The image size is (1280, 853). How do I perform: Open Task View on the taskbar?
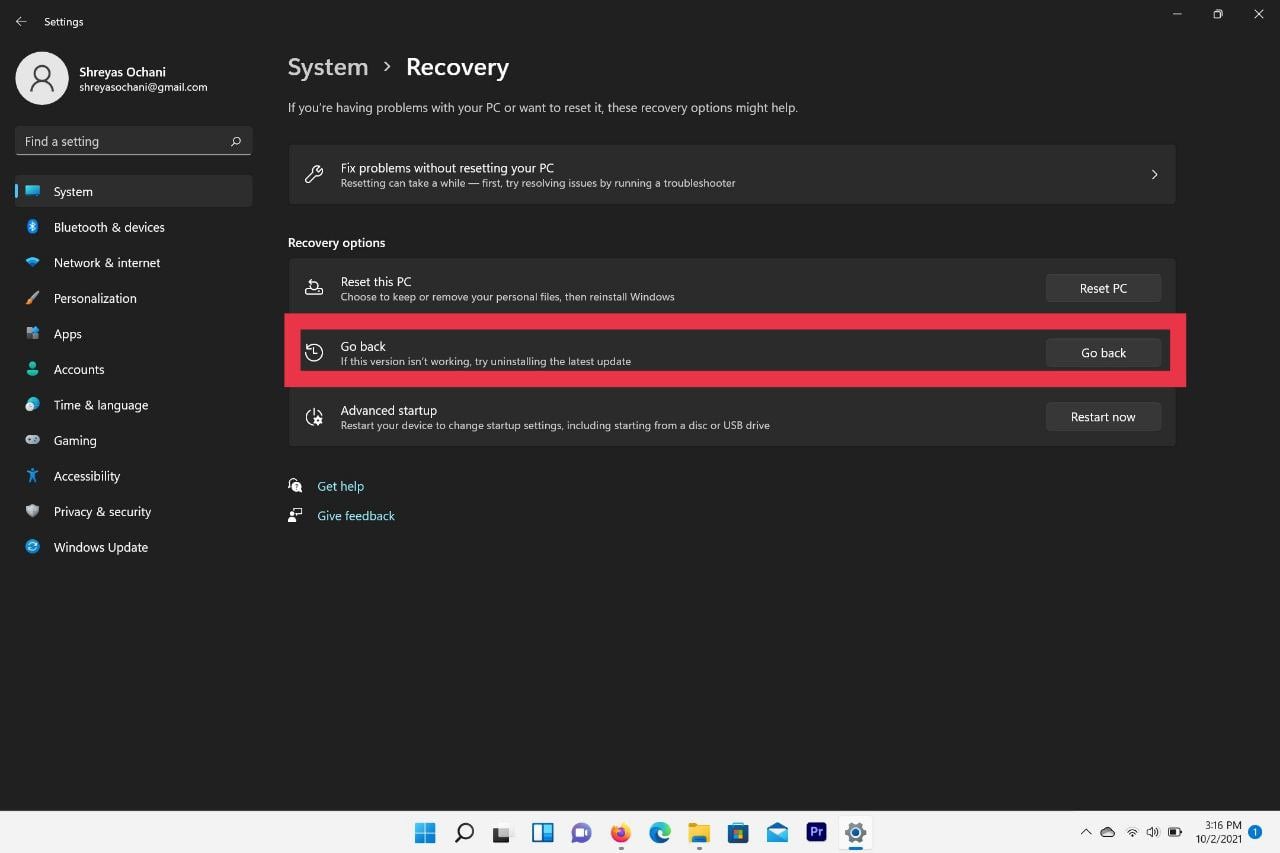(503, 832)
